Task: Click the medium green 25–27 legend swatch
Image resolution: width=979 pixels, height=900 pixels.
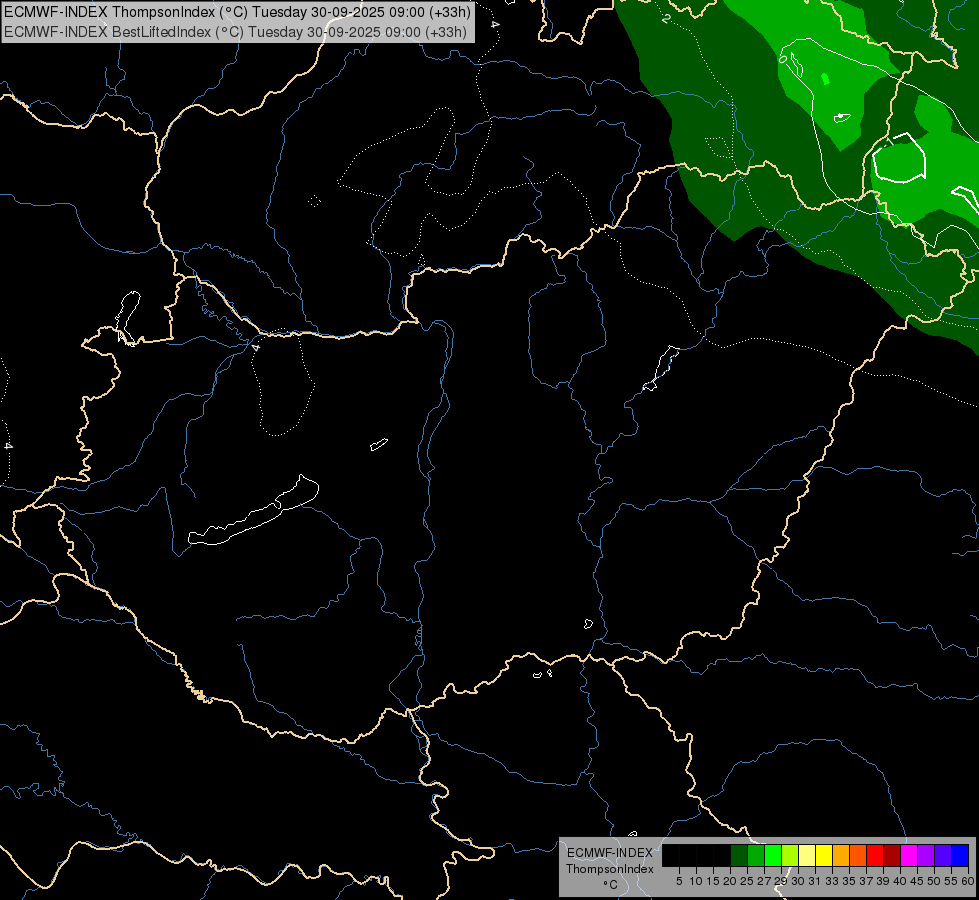Action: [x=756, y=855]
